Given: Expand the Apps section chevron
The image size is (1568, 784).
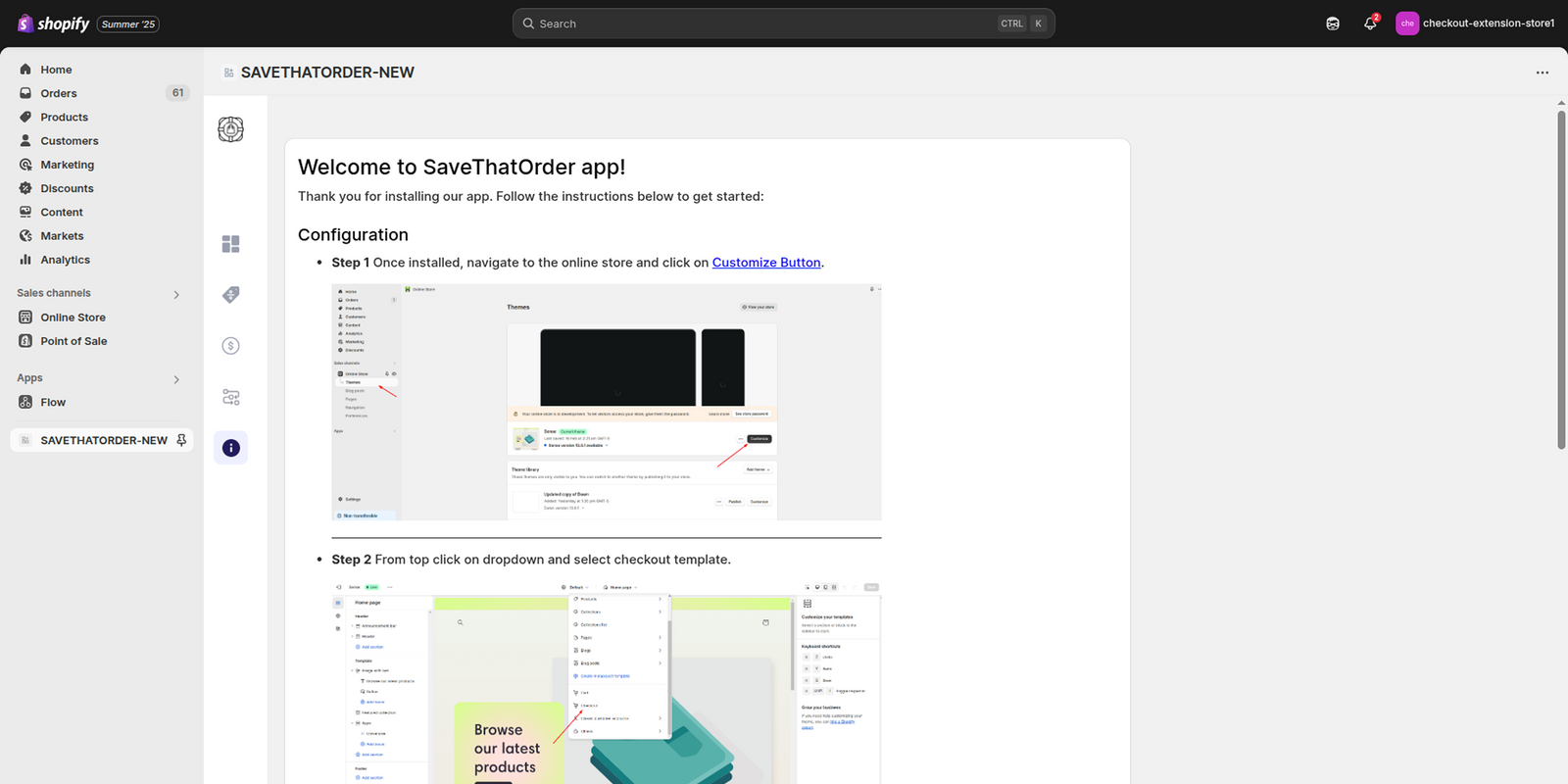Looking at the screenshot, I should 176,379.
